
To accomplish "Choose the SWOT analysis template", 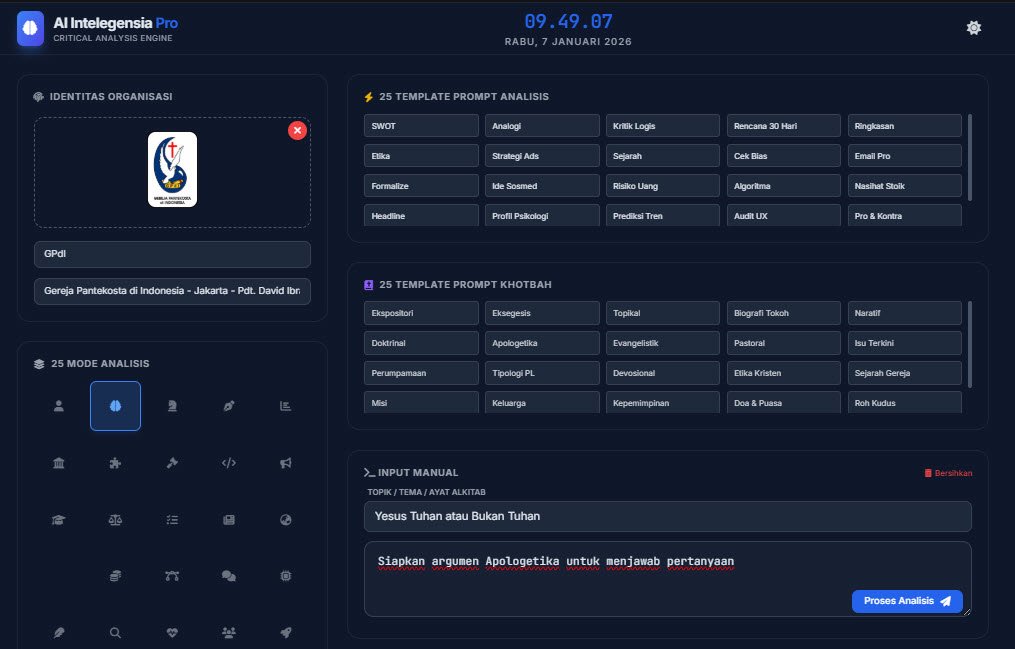I will tap(421, 126).
